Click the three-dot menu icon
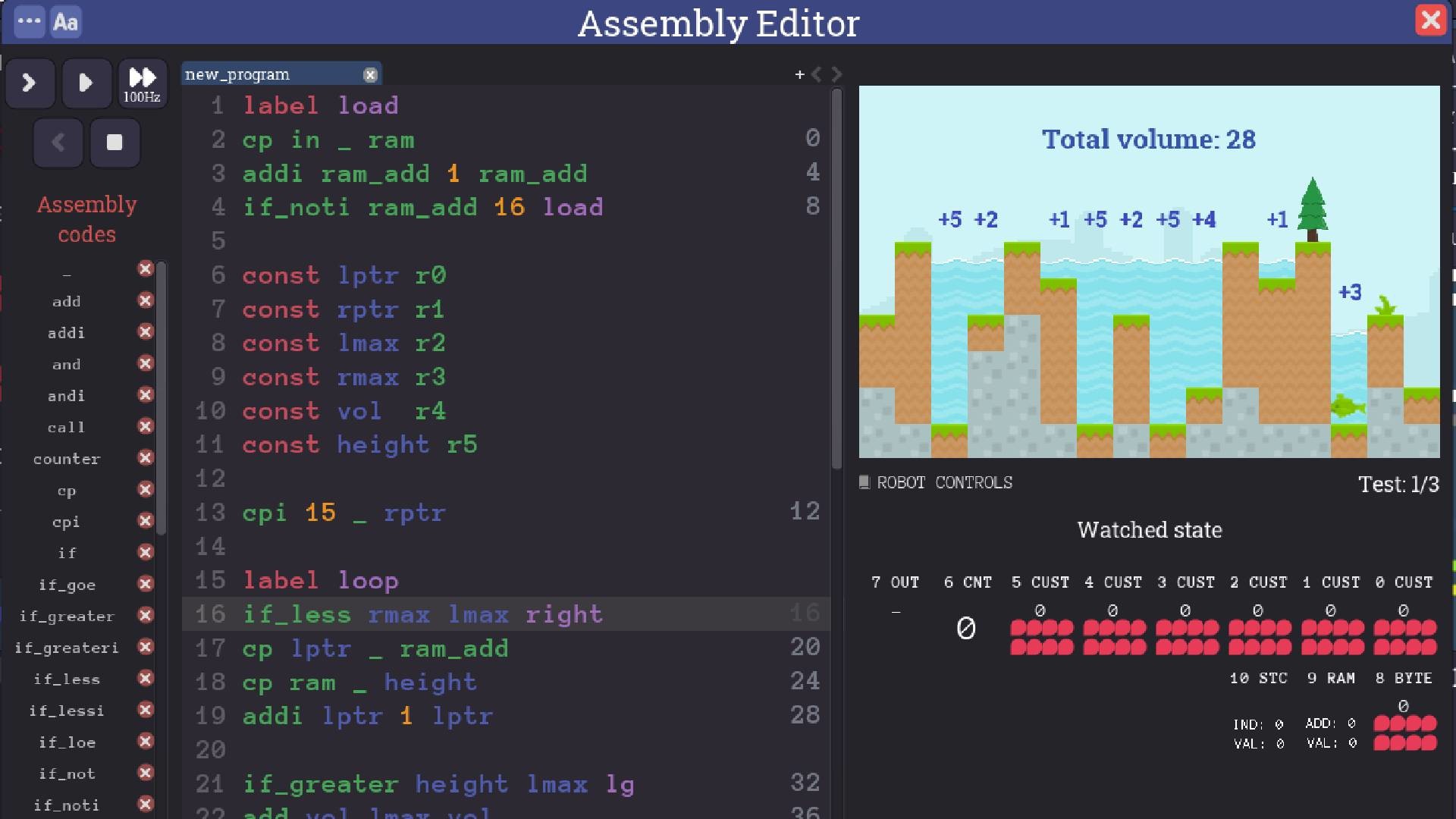This screenshot has width=1456, height=819. point(28,20)
